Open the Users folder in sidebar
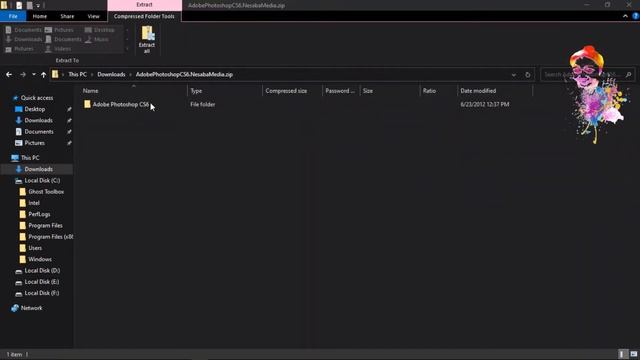This screenshot has height=360, width=640. point(35,248)
